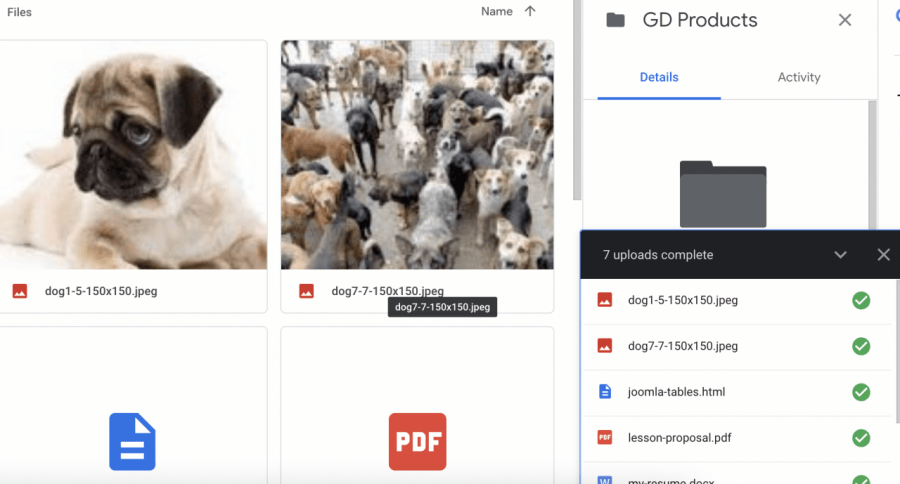Click image icon beside dog7-7-150x150.jpeg card label
The image size is (900, 484).
click(x=307, y=291)
